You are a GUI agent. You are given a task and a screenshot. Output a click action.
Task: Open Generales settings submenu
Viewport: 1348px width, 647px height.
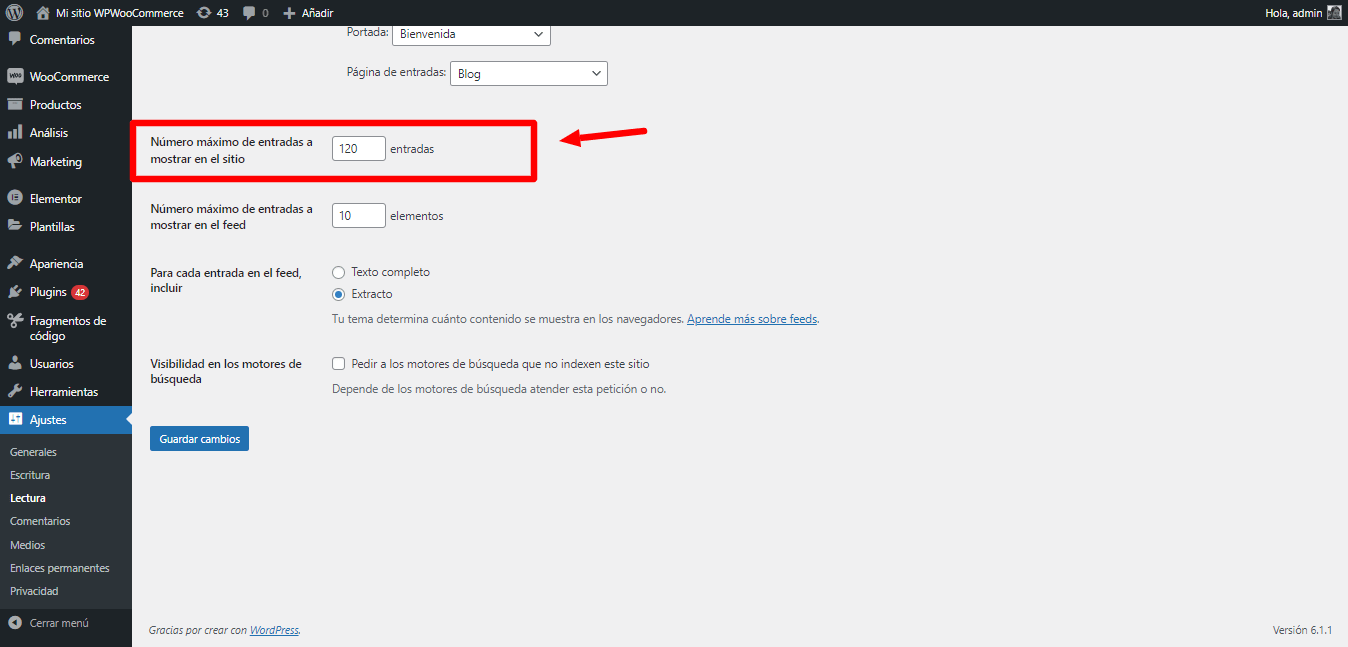[33, 452]
